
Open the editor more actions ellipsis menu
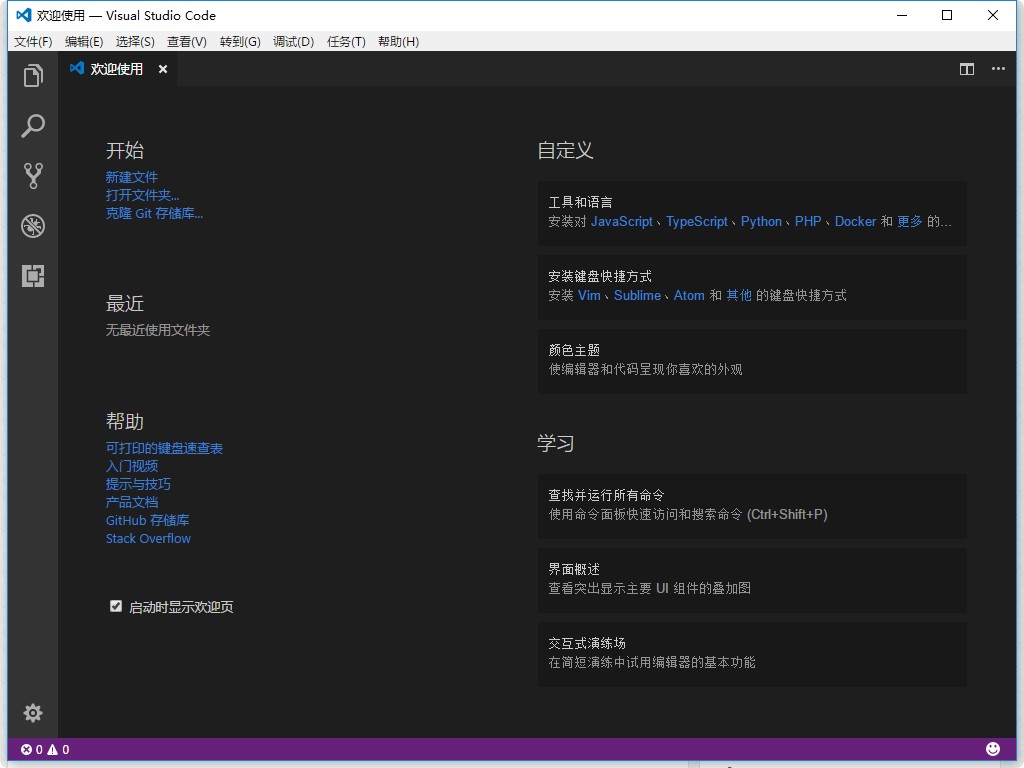coord(998,69)
